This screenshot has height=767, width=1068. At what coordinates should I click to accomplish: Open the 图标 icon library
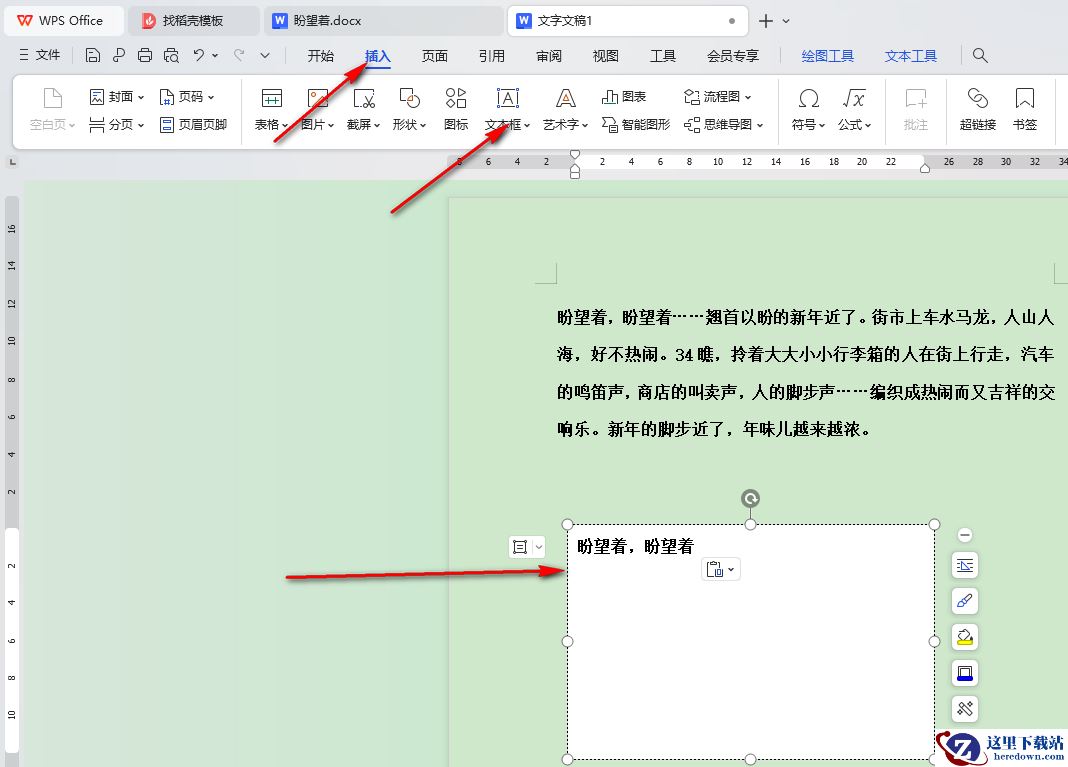(456, 98)
